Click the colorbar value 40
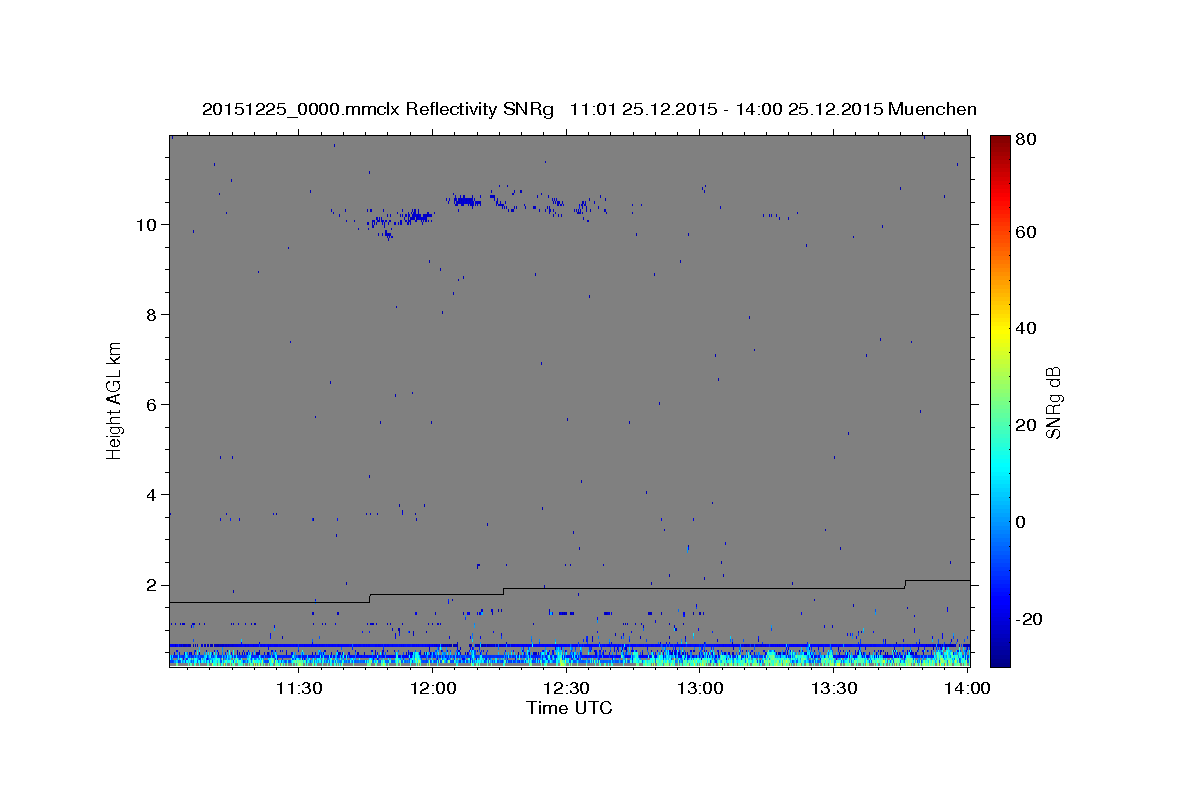 click(1025, 328)
